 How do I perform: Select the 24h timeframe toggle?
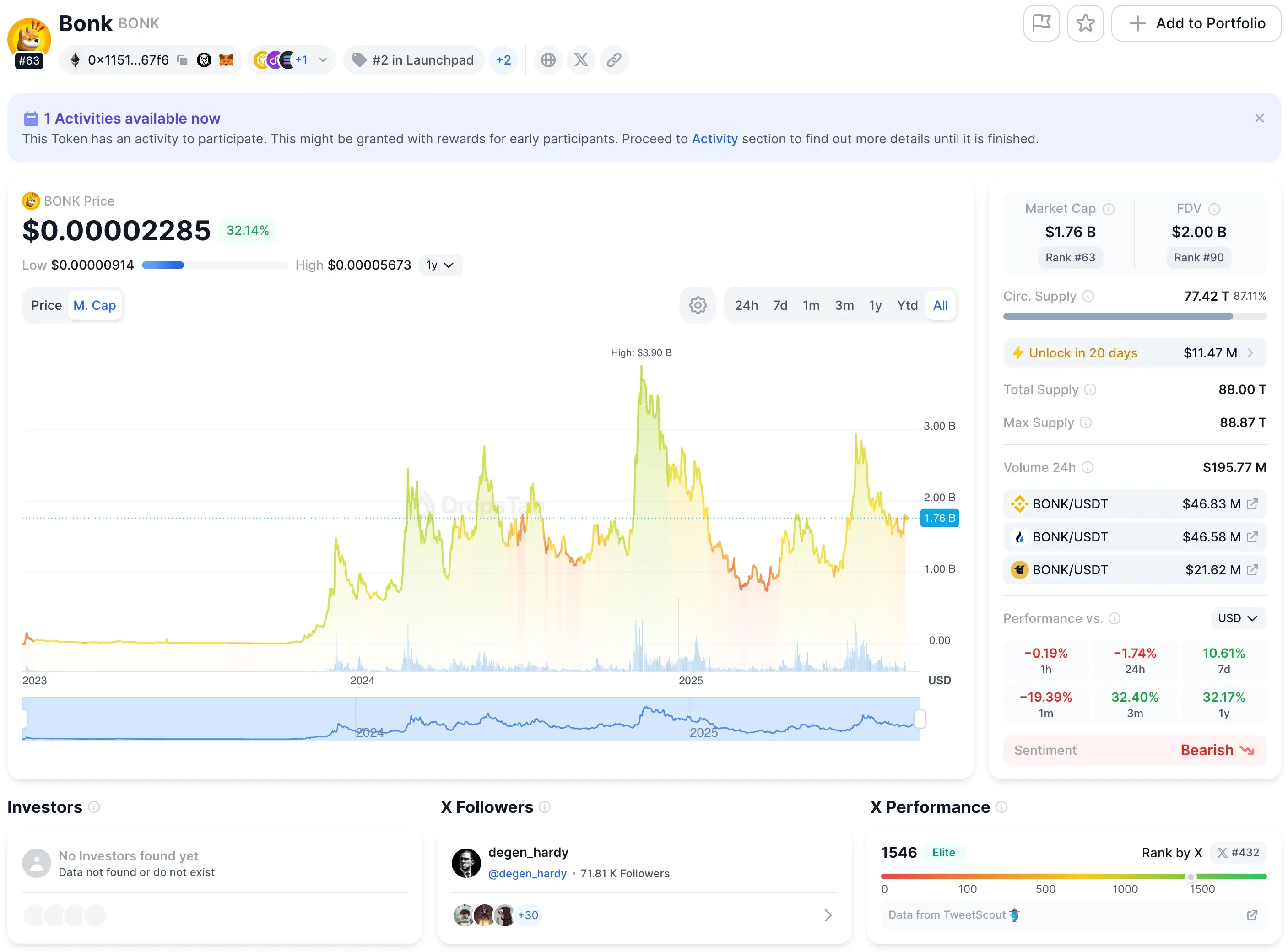point(746,305)
